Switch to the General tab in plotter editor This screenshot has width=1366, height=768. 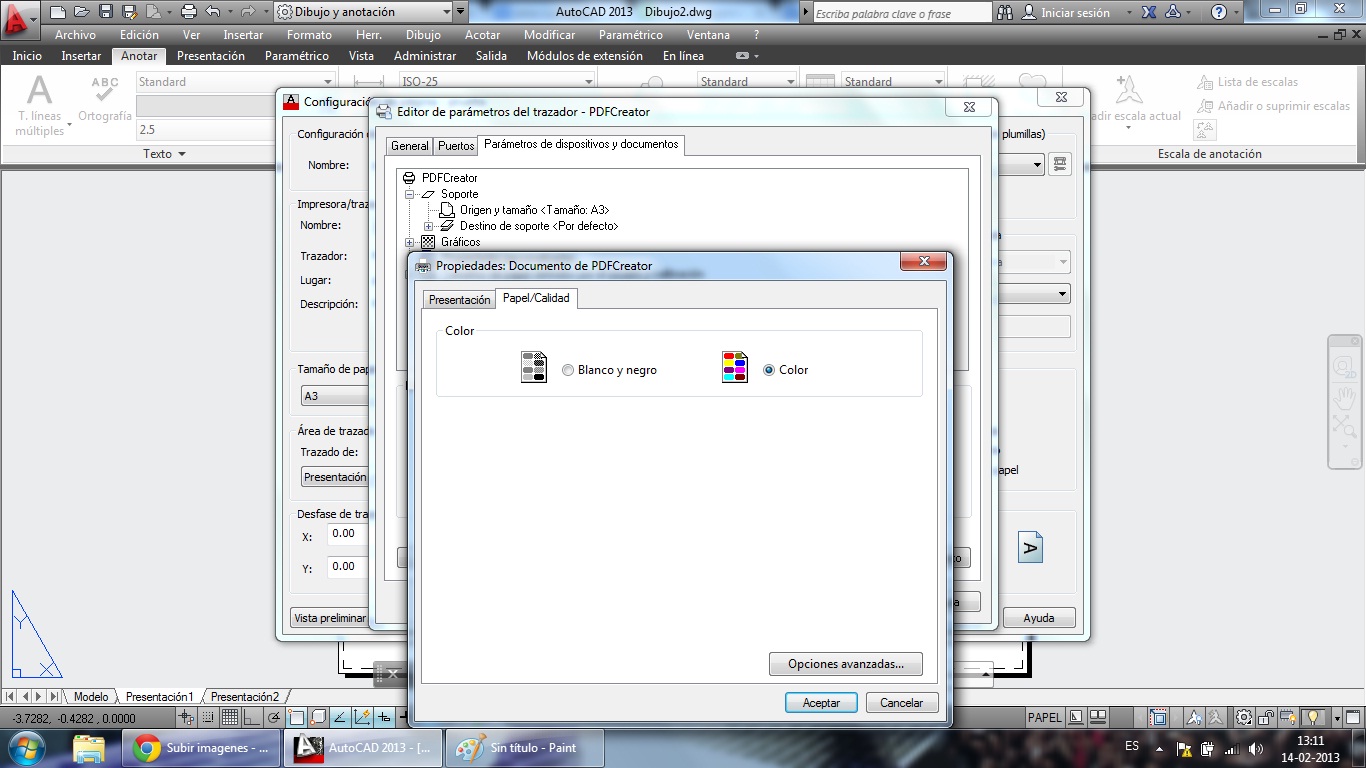410,146
